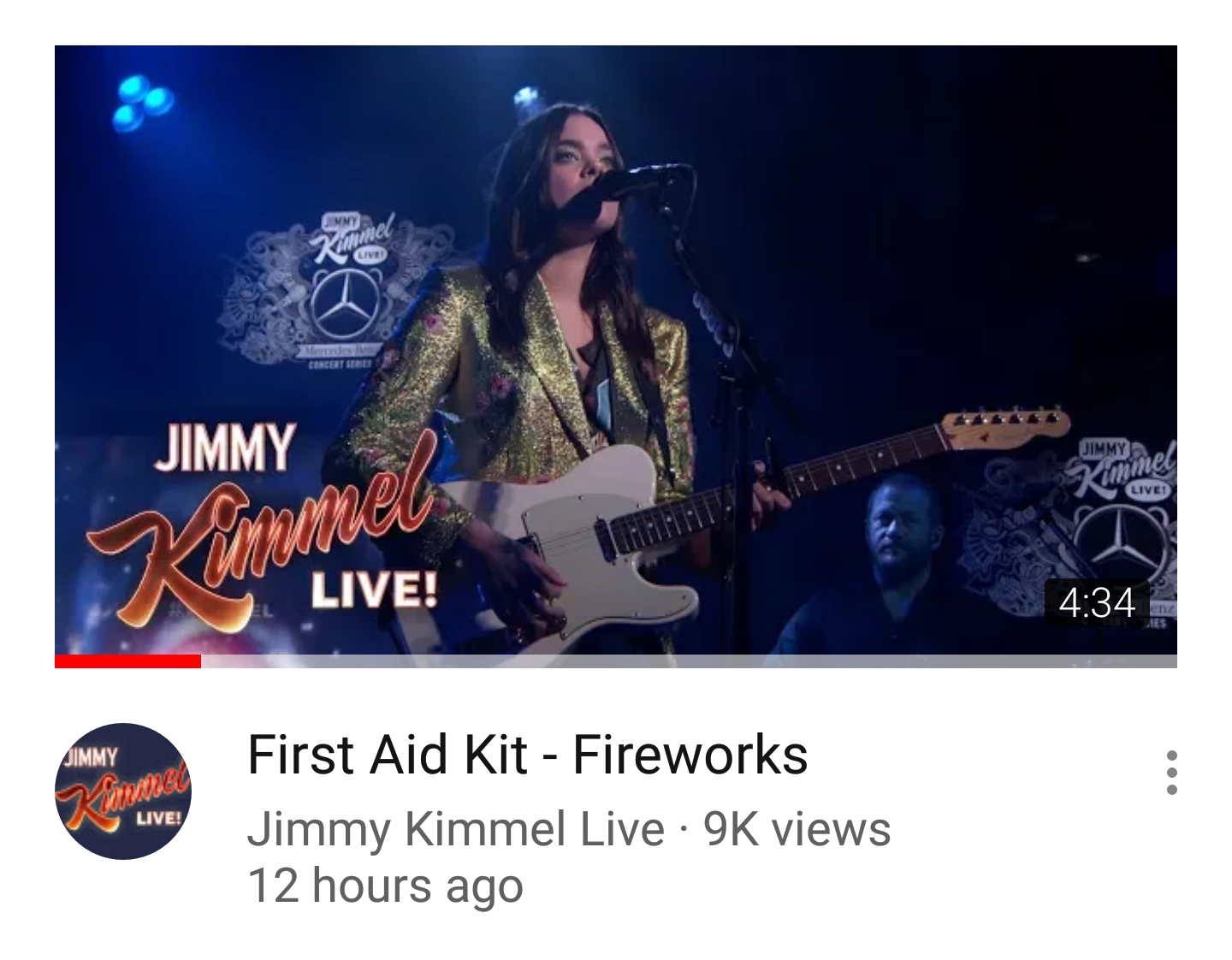
Task: Open the video titled First Aid Kit - Fireworks
Action: point(527,755)
